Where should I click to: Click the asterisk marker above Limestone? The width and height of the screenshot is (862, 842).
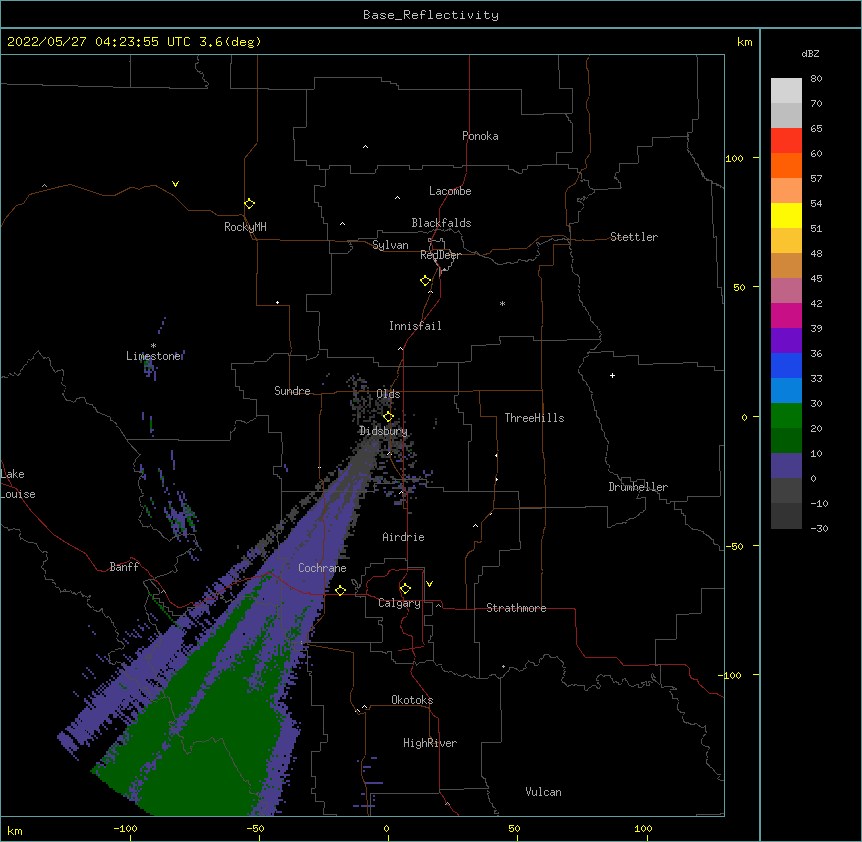coord(153,346)
